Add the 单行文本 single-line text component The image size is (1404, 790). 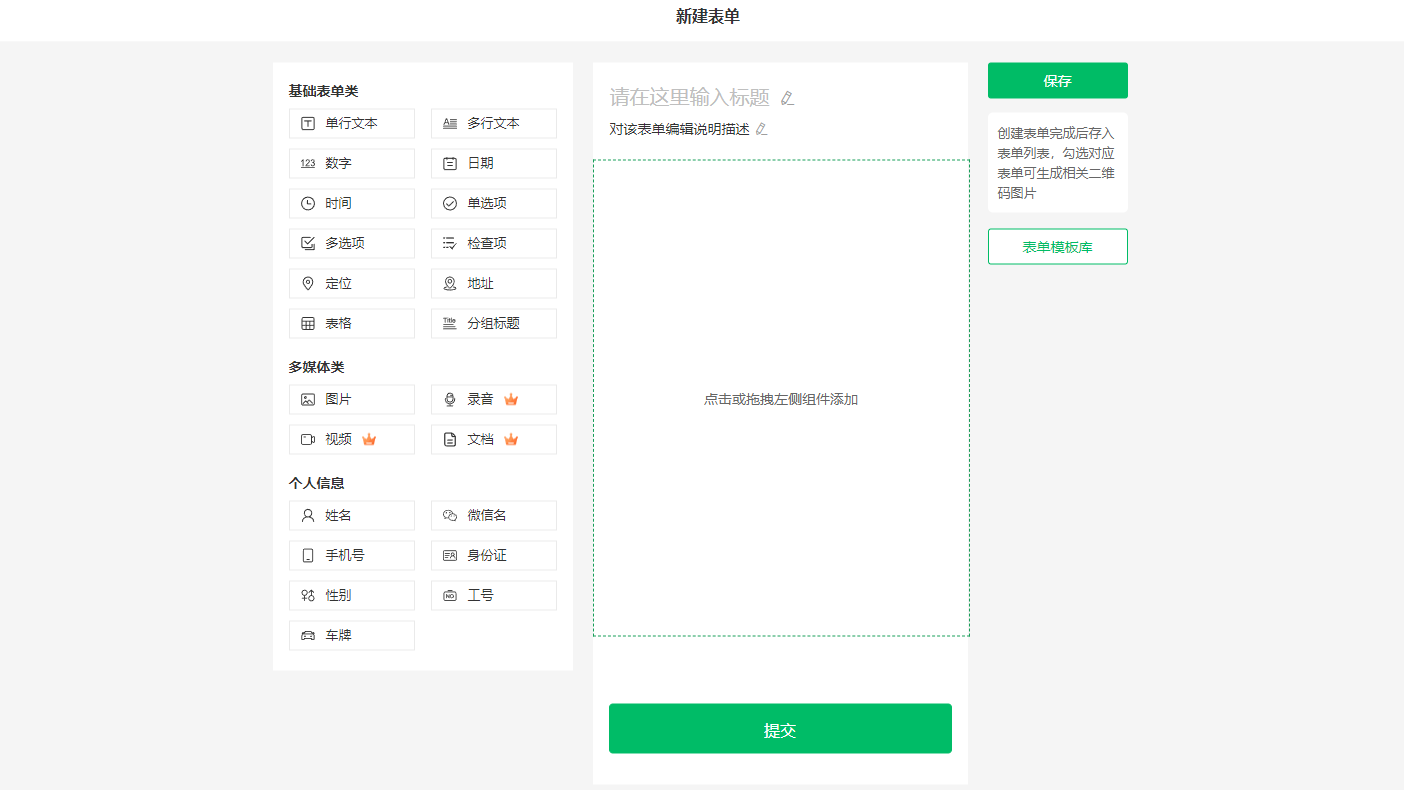click(351, 123)
